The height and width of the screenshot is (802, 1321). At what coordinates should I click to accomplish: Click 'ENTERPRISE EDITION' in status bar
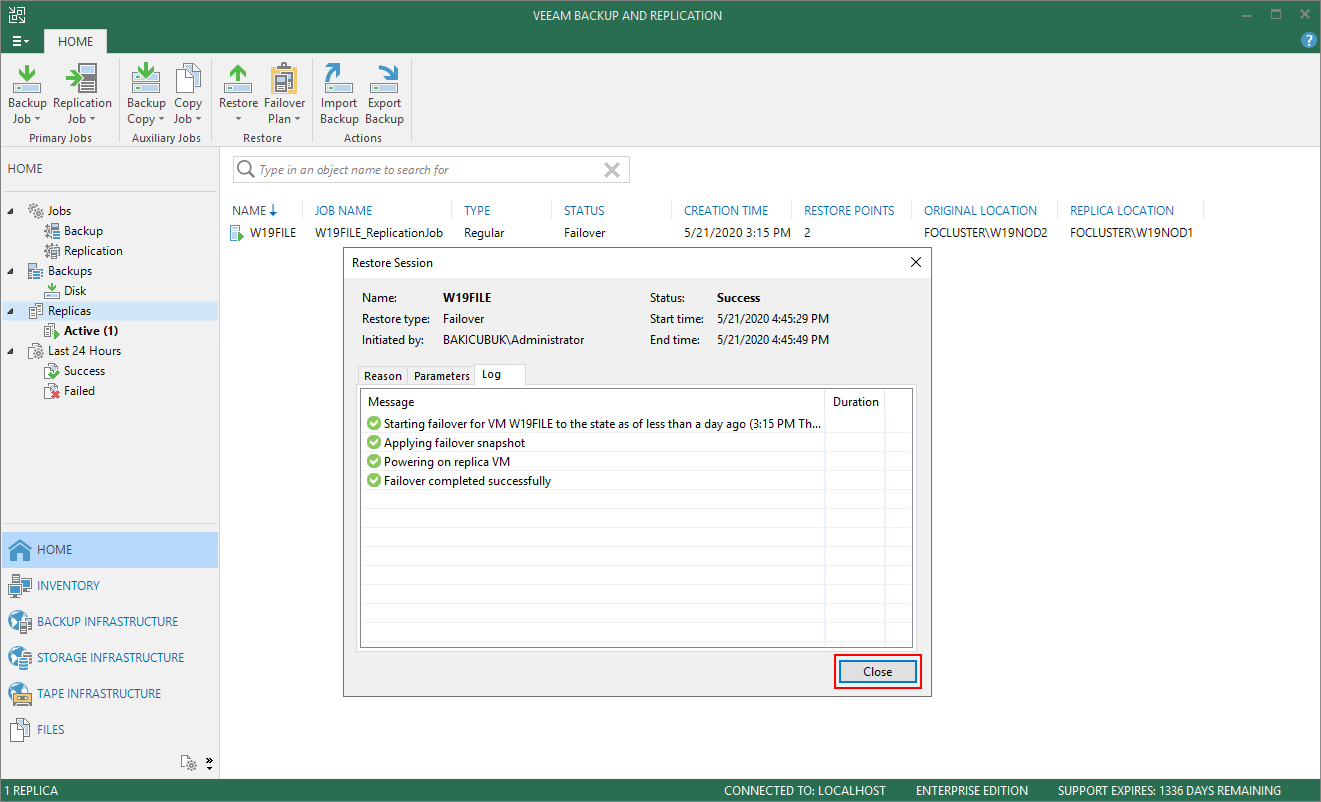pos(972,791)
